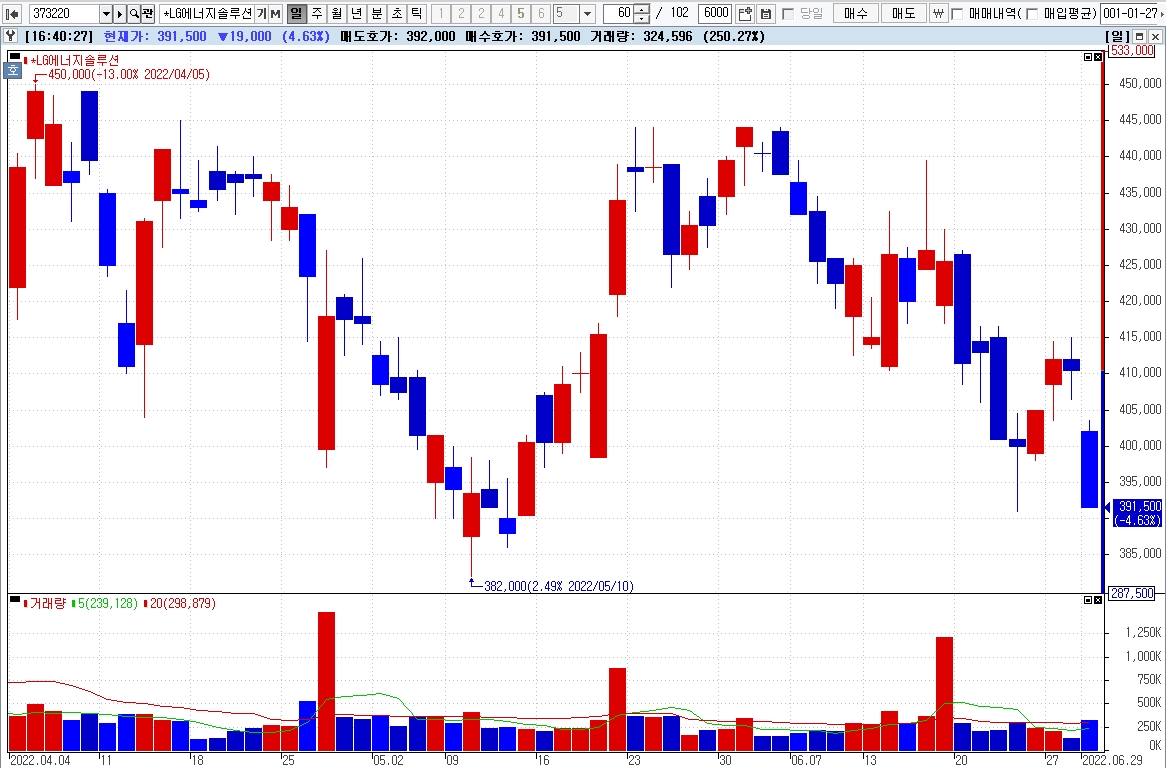Click the M icon beside the stock name
This screenshot has width=1166, height=768.
[x=276, y=13]
